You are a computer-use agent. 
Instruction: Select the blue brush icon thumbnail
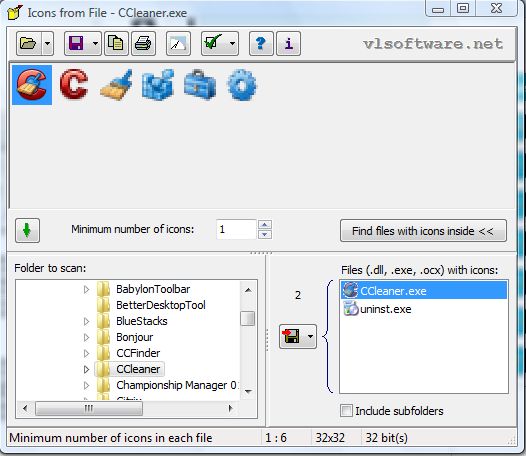116,85
